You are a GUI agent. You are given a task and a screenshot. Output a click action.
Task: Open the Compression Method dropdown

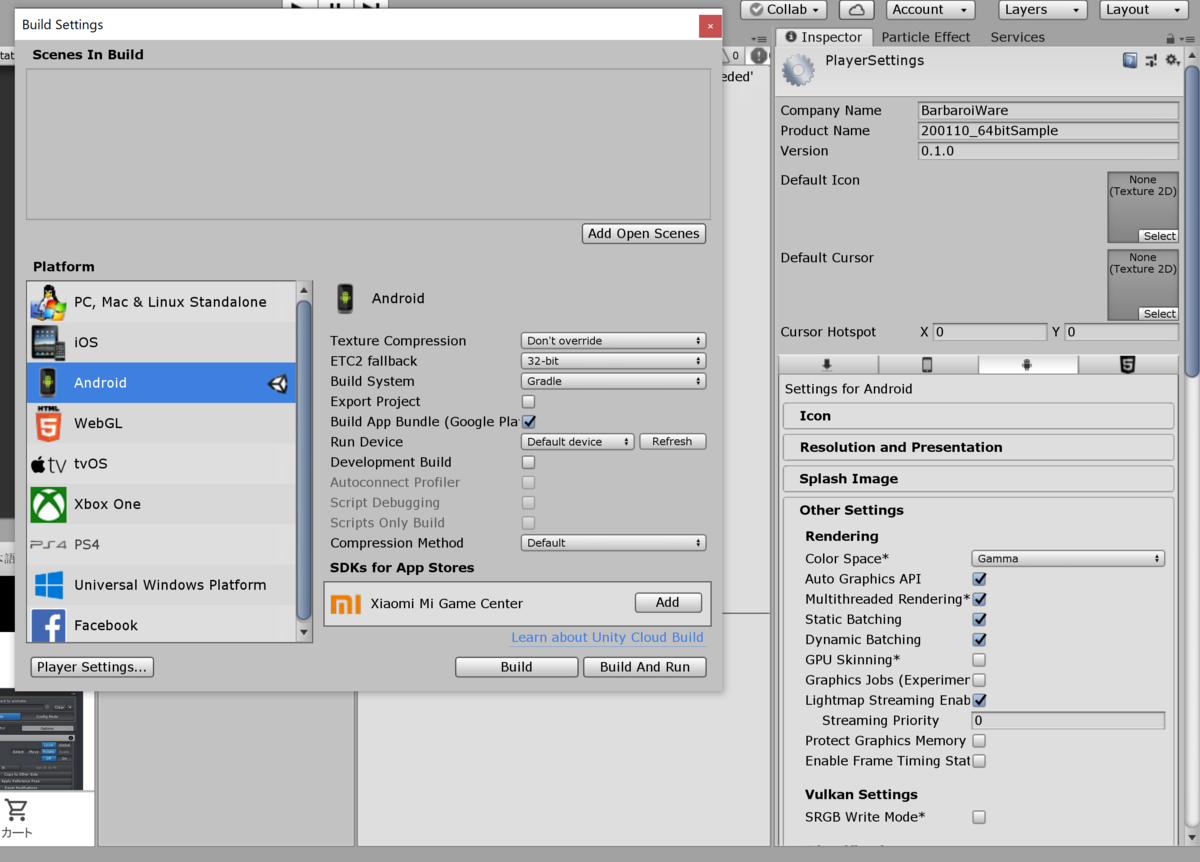pos(613,543)
